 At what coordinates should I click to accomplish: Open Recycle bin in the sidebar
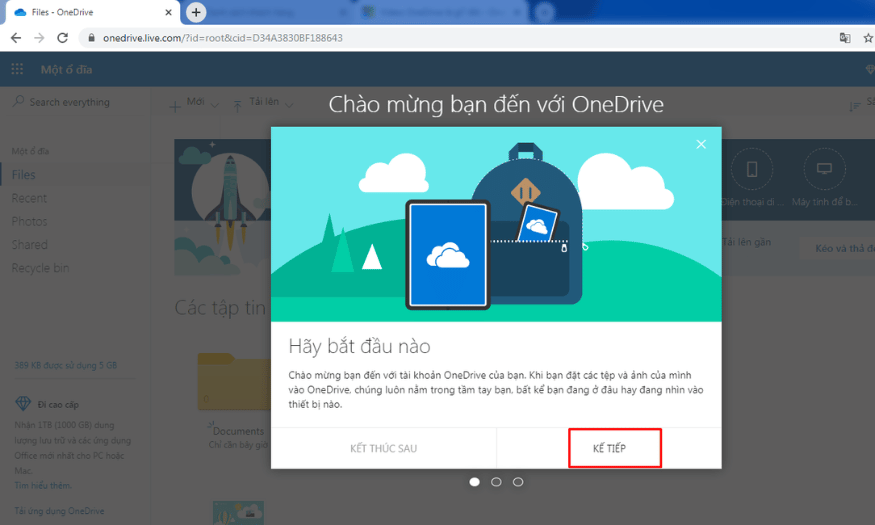pyautogui.click(x=40, y=268)
